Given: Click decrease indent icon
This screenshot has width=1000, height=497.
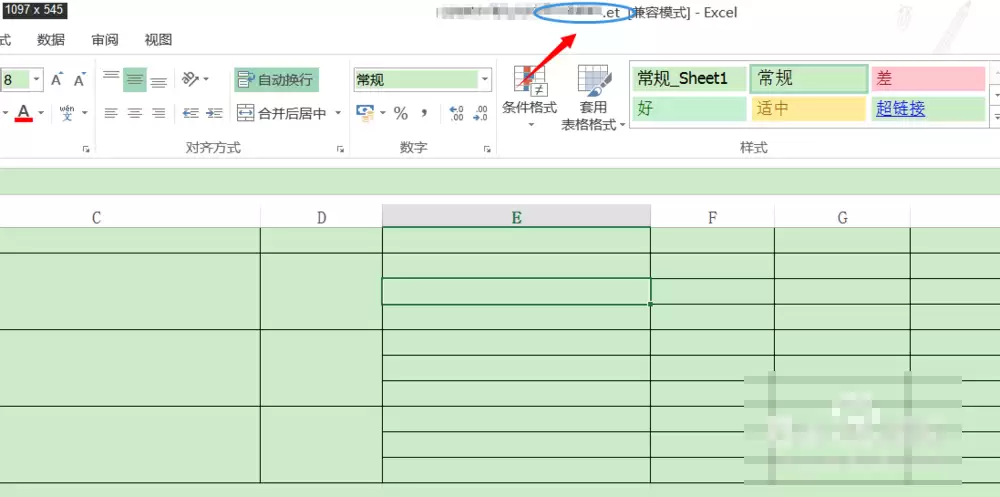Looking at the screenshot, I should pyautogui.click(x=191, y=113).
